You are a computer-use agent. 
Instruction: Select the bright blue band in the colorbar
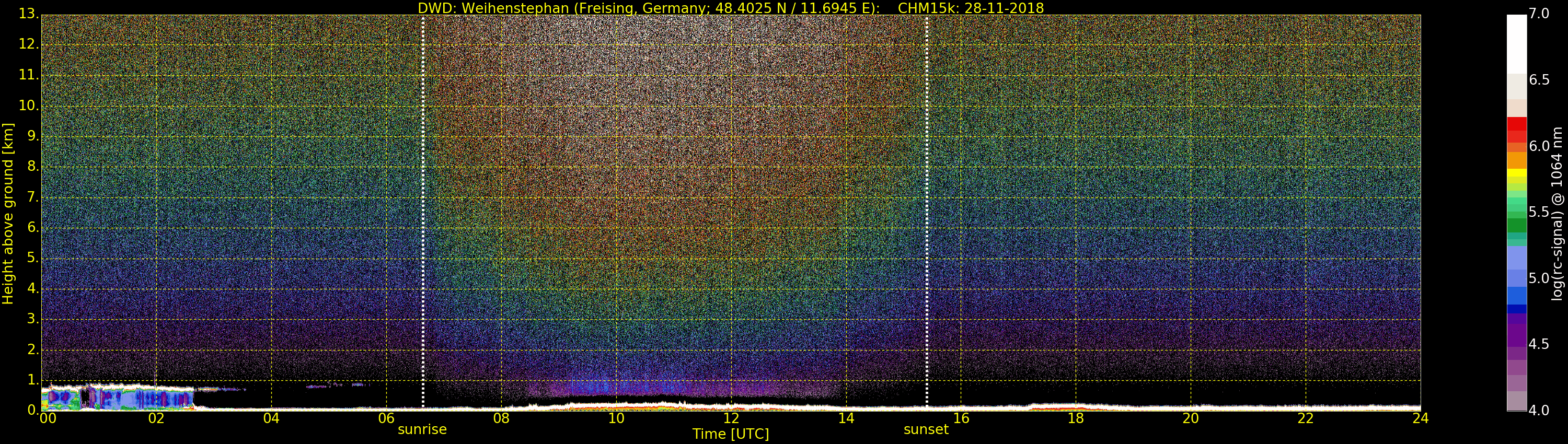1516,295
